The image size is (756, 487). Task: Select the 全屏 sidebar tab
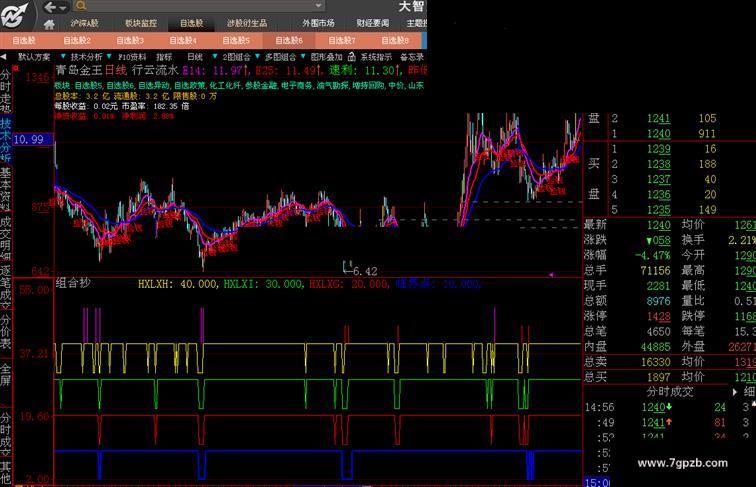[x=5, y=375]
